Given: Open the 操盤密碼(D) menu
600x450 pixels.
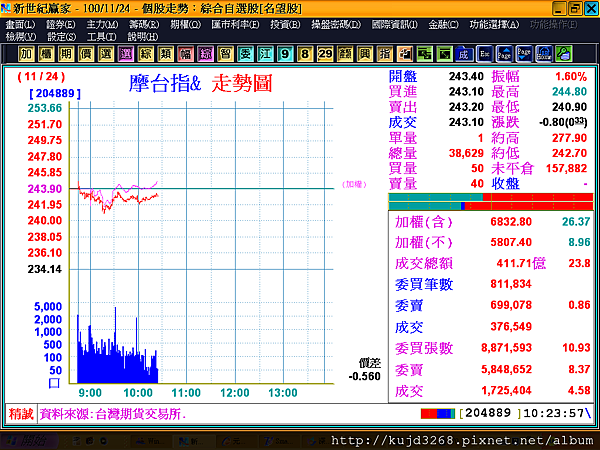Looking at the screenshot, I should pos(336,25).
